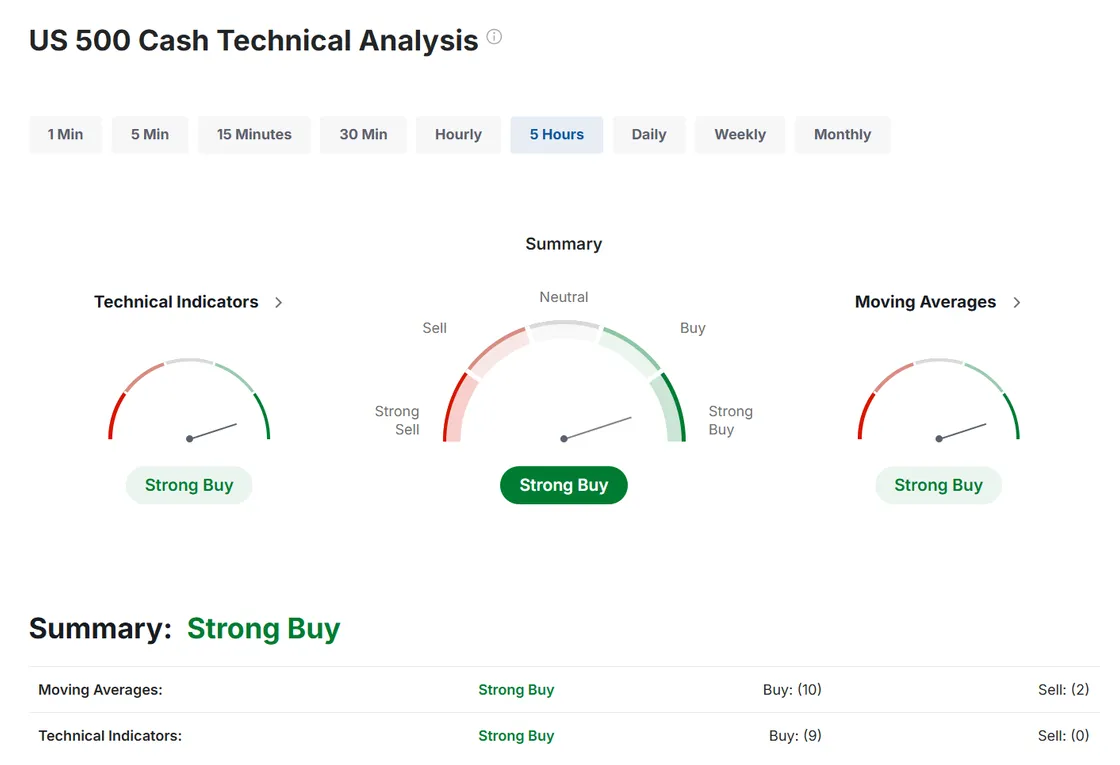This screenshot has height=765, width=1120.
Task: Click the Neutral segment of the center gauge
Action: coord(563,325)
